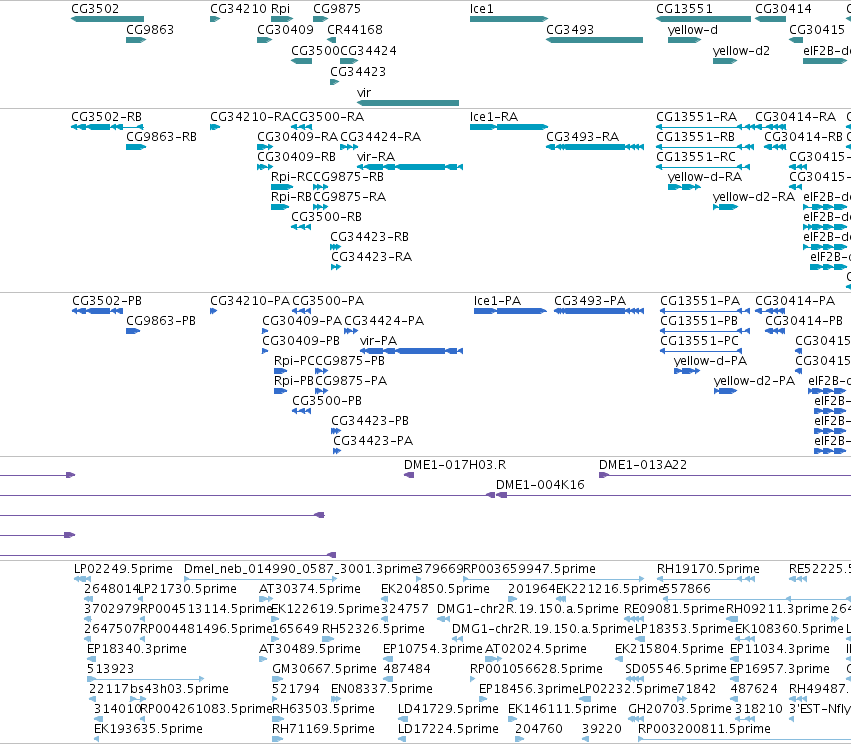
Task: Click the yellow-d-PA protein label
Action: pyautogui.click(x=710, y=361)
